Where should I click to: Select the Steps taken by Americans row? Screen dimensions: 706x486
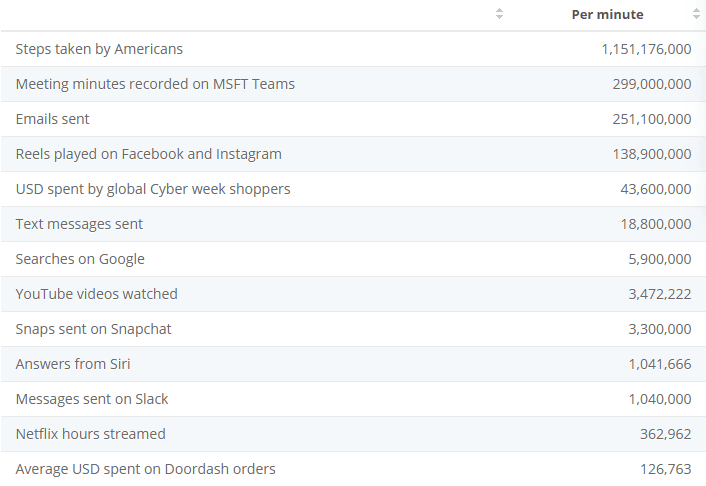[x=353, y=49]
